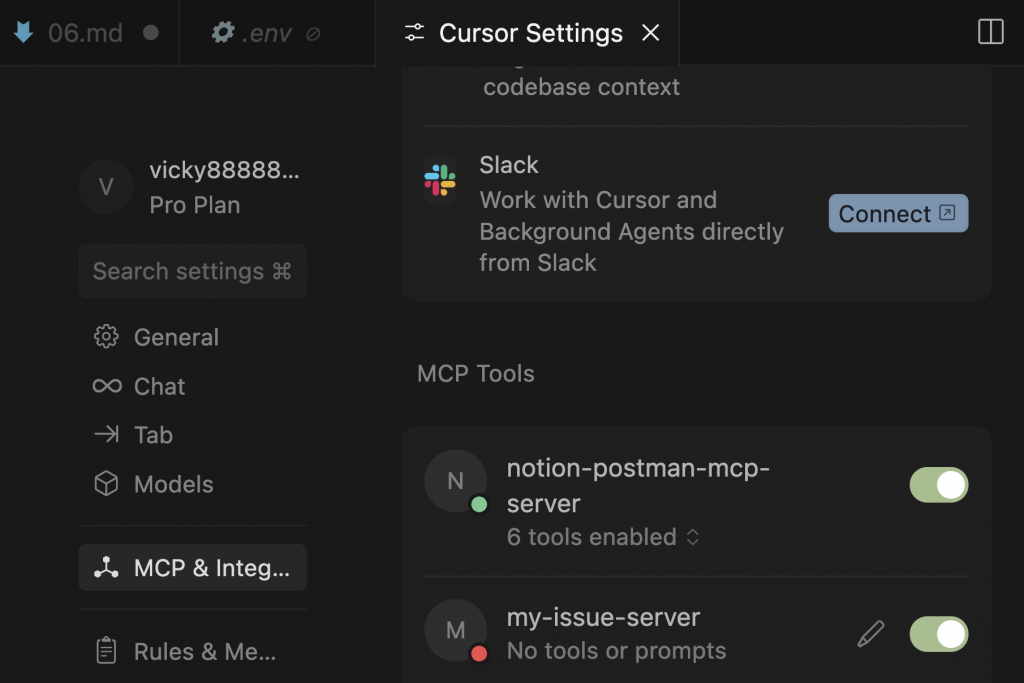The height and width of the screenshot is (683, 1024).
Task: Expand the 6 tools enabled list
Action: pyautogui.click(x=603, y=537)
